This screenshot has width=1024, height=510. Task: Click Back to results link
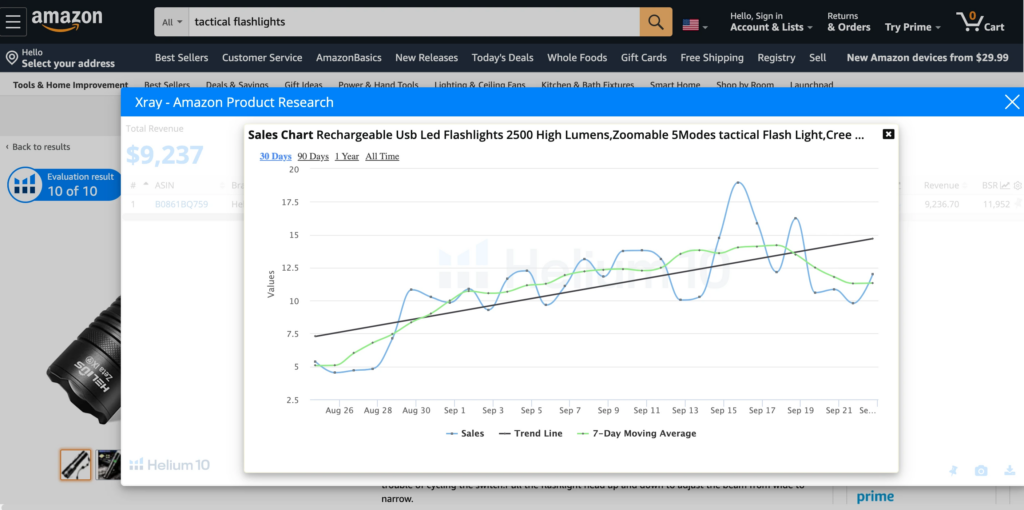tap(38, 147)
